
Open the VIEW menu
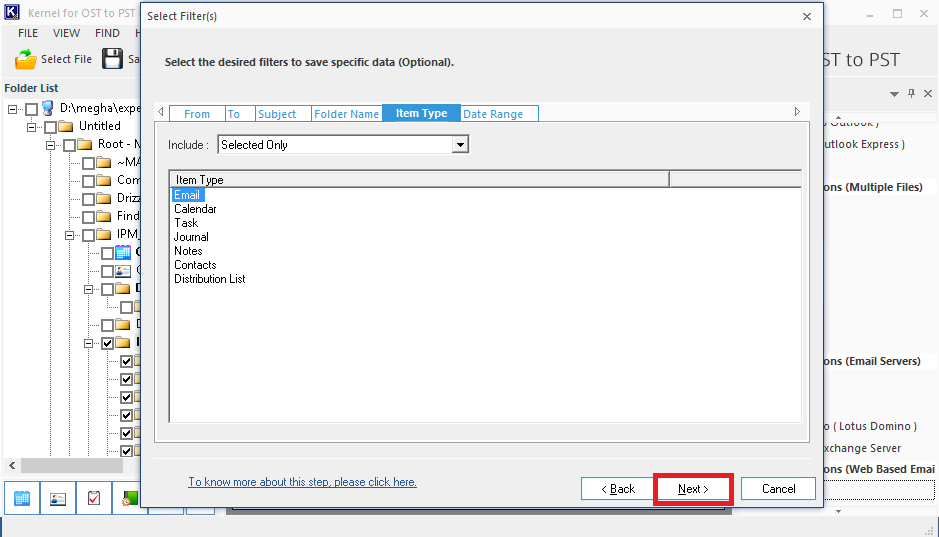[x=66, y=33]
